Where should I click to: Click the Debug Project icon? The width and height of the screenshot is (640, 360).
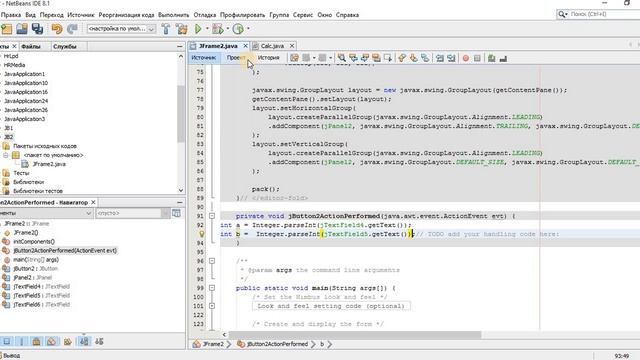[x=218, y=29]
